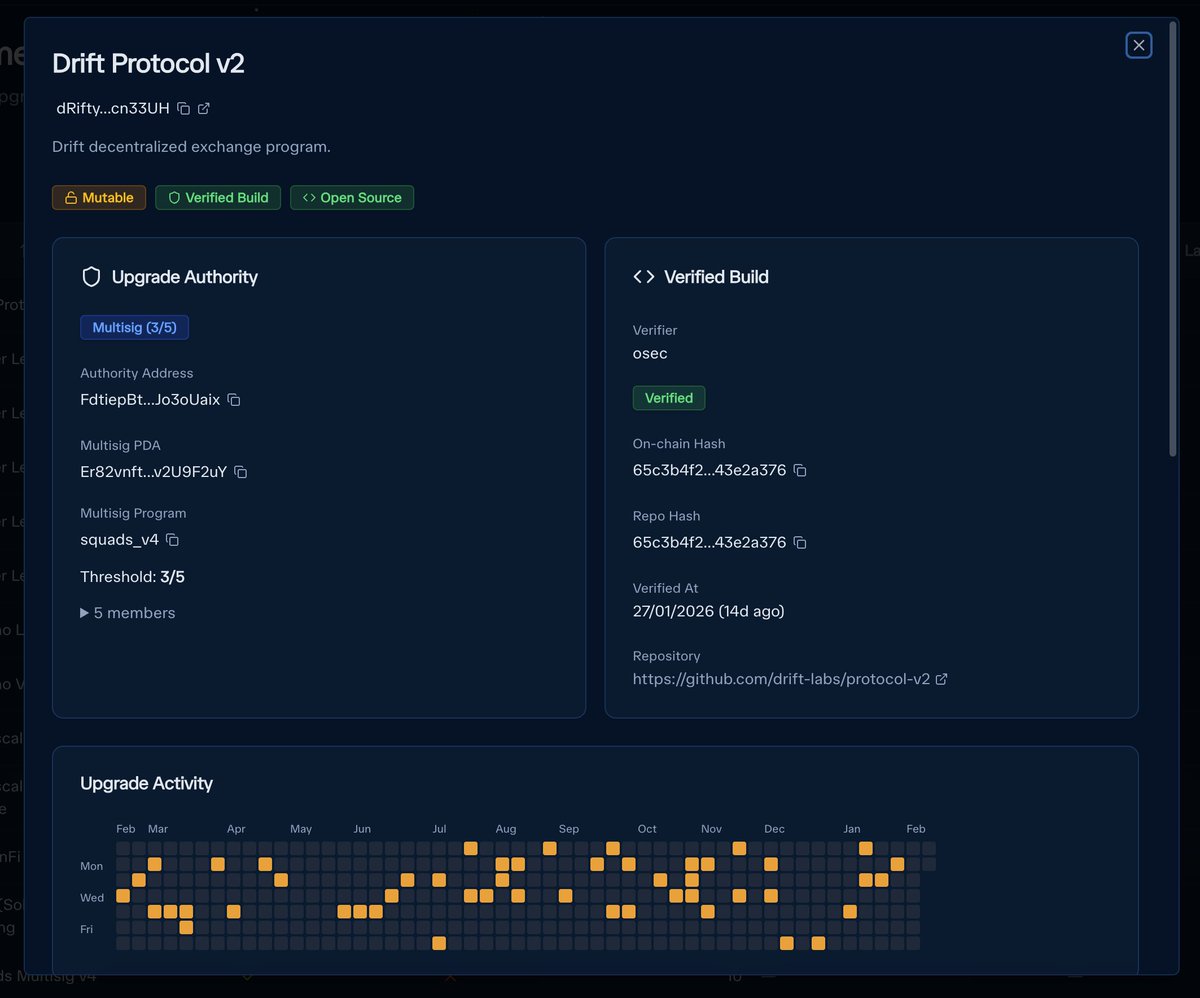Click the Drift decentralized exchange program description
Screen dimensions: 1200x998
click(191, 147)
